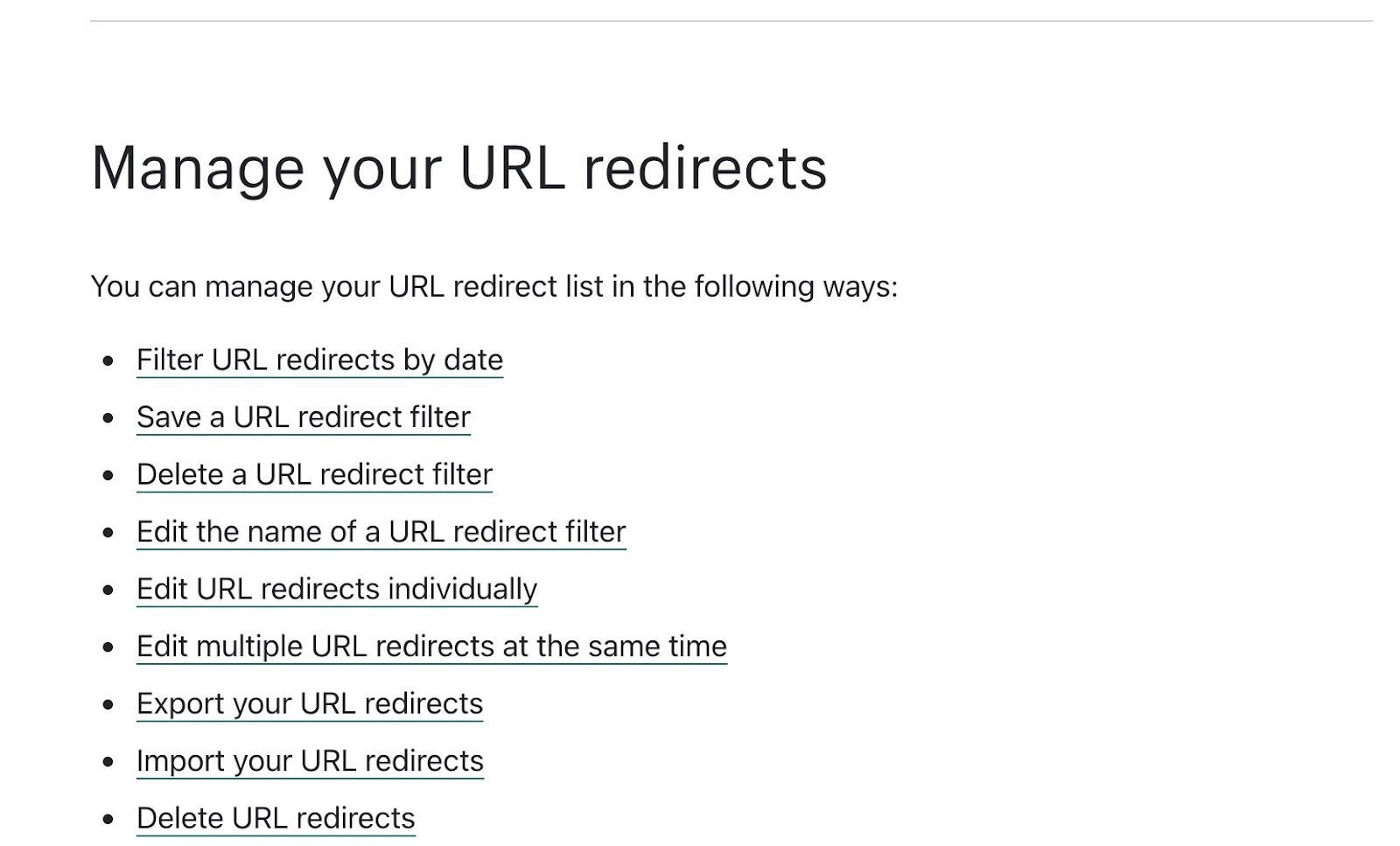Screen dimensions: 1400x846
Task: Click the bullet beside Delete a URL redirect filter
Action: coord(108,476)
